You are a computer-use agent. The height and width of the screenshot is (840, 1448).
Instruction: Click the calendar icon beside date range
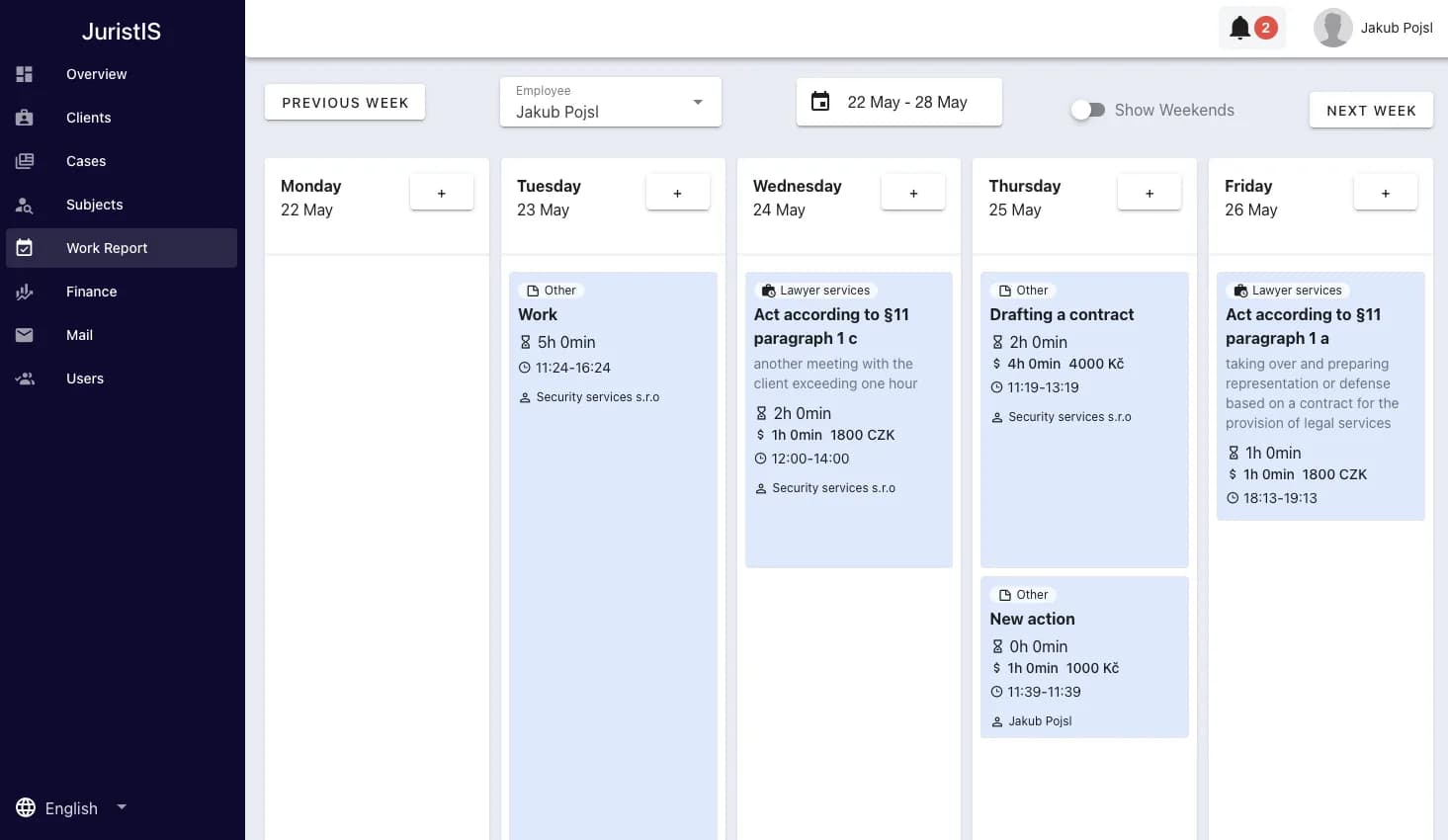pyautogui.click(x=820, y=102)
